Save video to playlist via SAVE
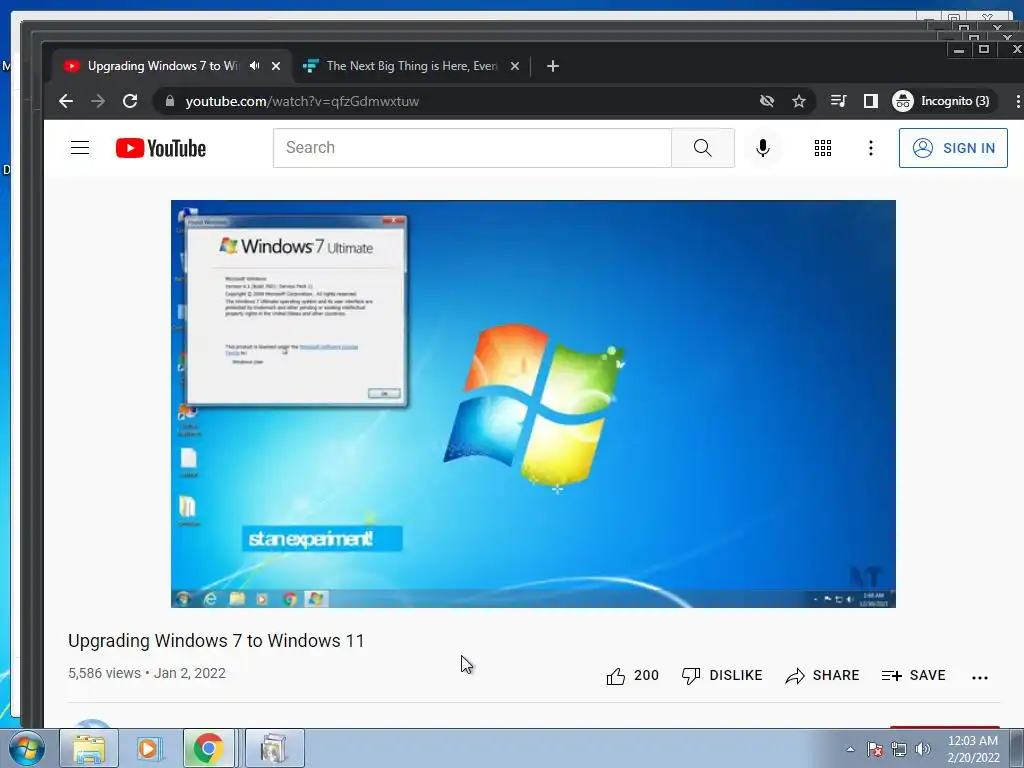The width and height of the screenshot is (1024, 768). point(914,675)
